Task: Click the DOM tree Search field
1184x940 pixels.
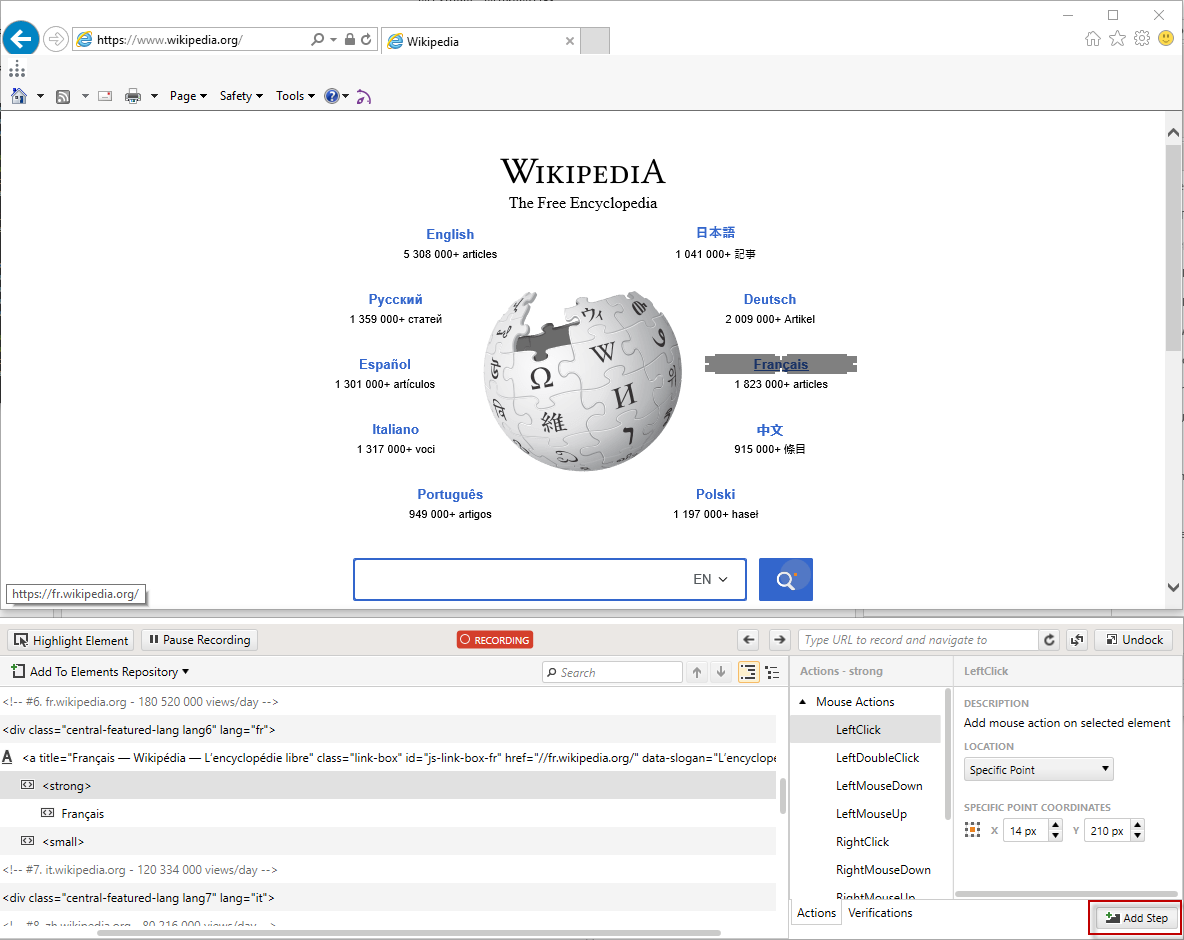Action: coord(612,672)
